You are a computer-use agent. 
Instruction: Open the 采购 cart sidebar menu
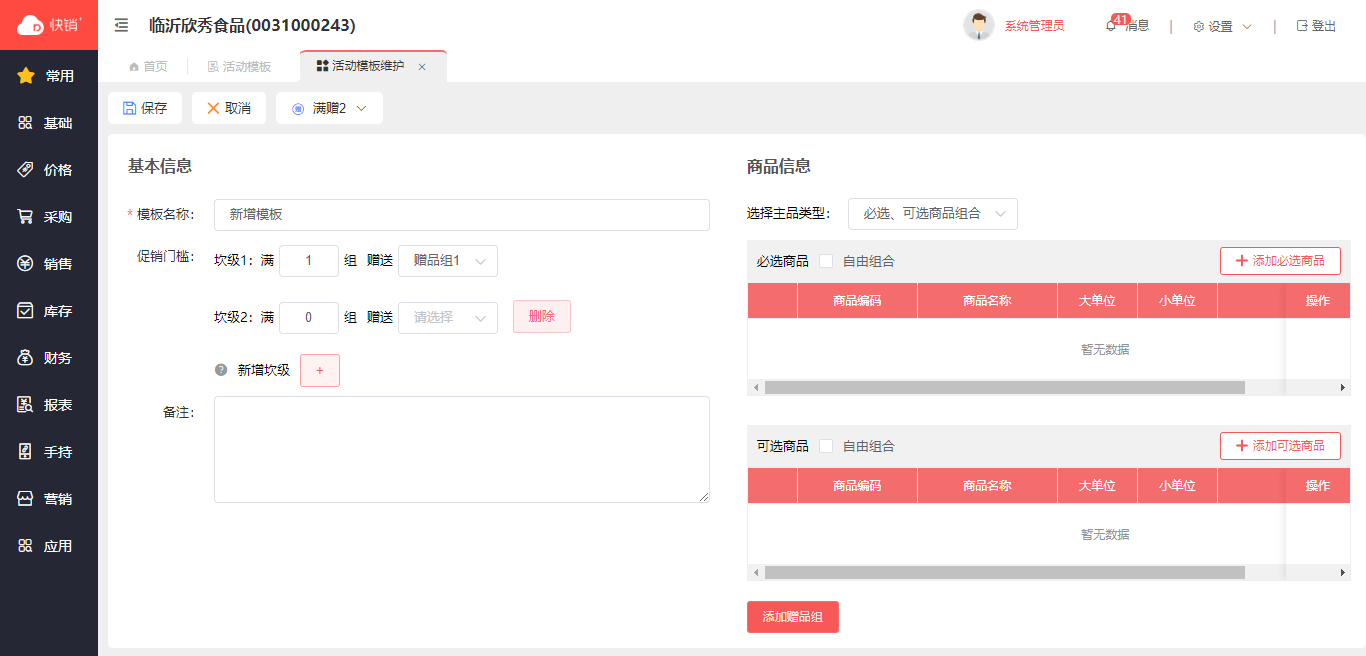49,217
